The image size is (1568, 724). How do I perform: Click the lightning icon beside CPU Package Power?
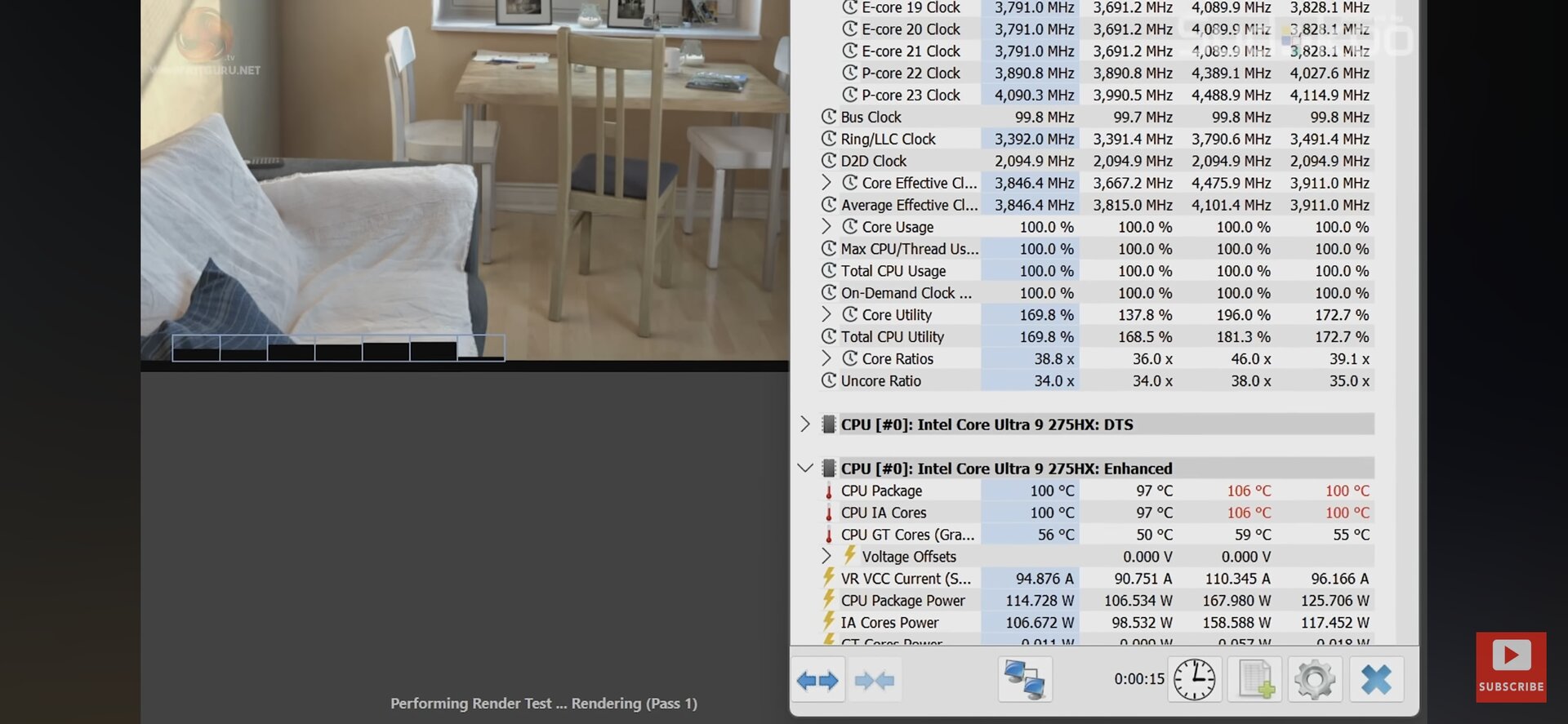828,600
